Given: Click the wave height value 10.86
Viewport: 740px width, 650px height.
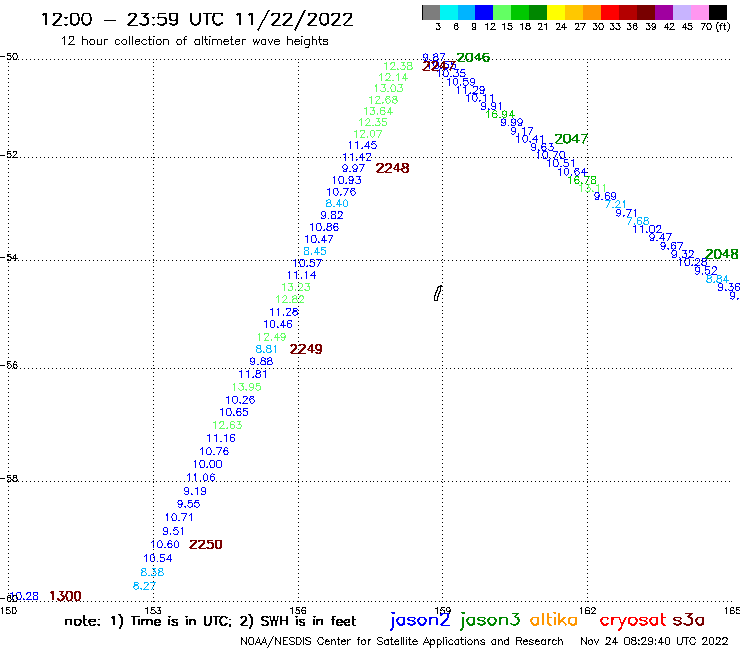Looking at the screenshot, I should click(324, 227).
